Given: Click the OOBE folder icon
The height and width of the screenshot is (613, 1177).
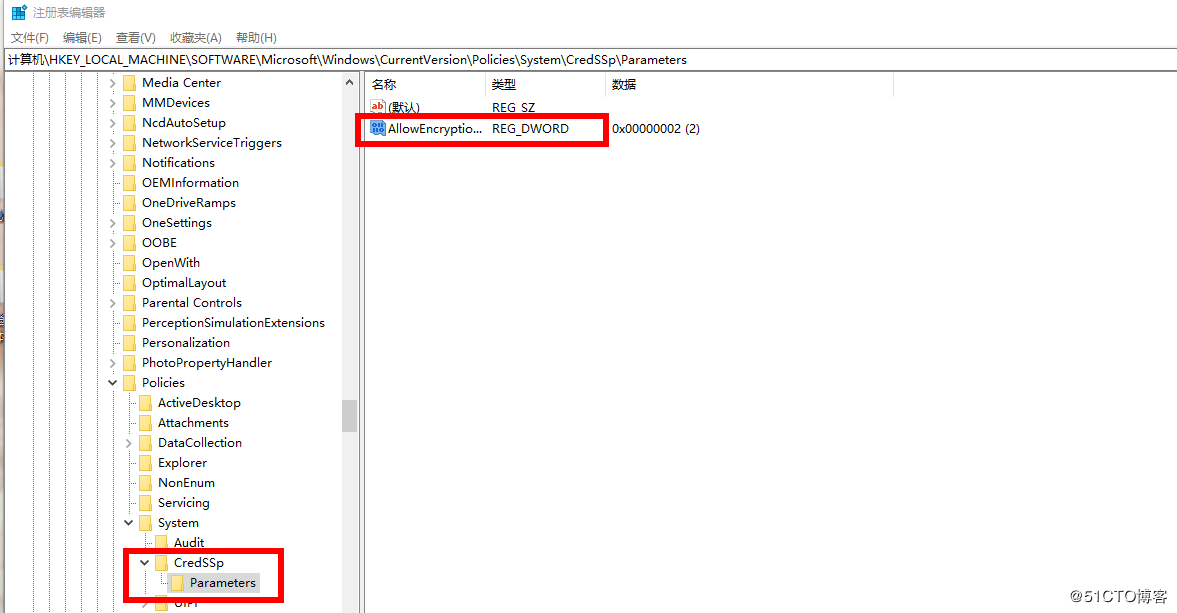Looking at the screenshot, I should click(129, 243).
